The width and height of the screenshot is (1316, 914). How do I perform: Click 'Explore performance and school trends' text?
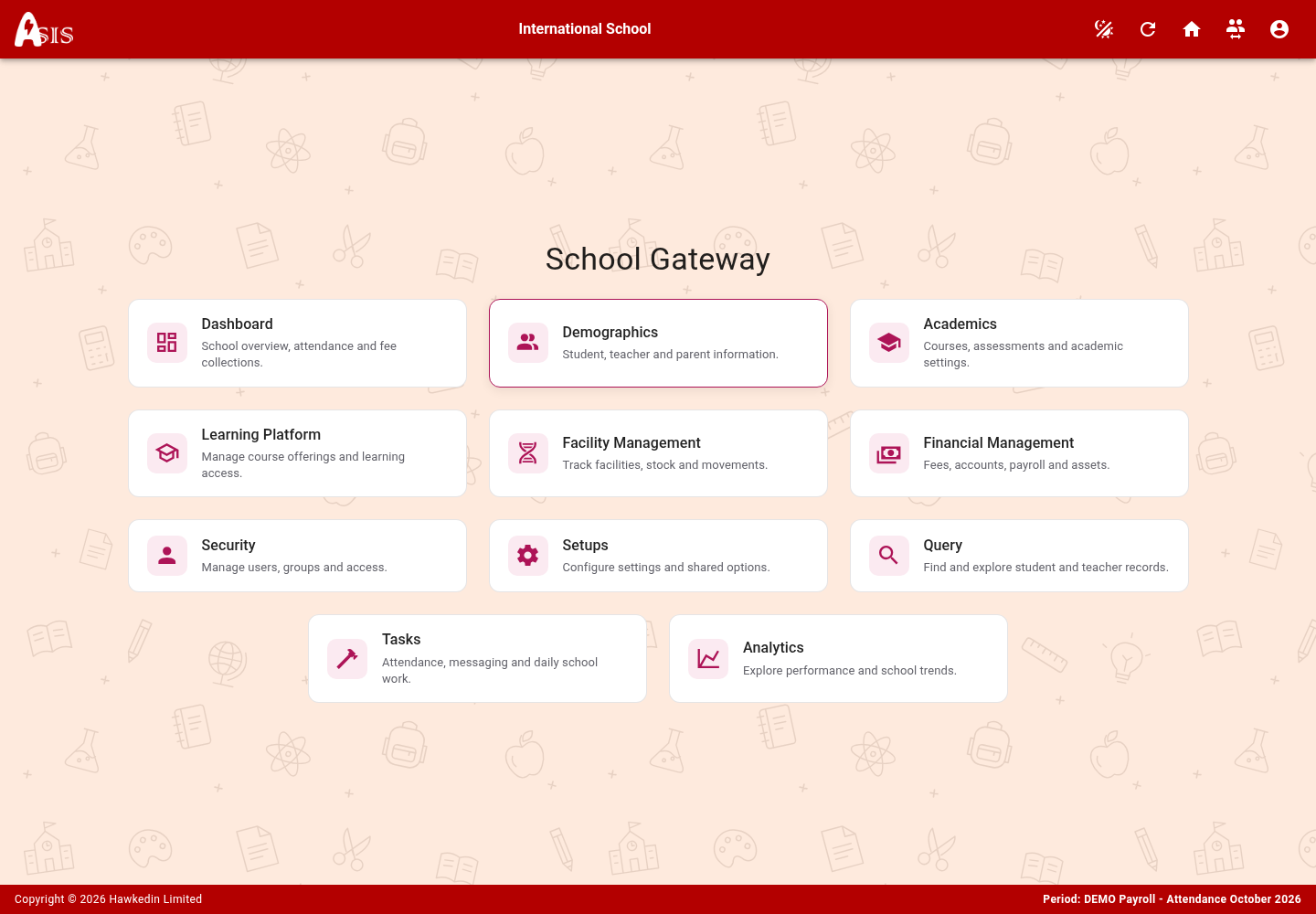click(x=850, y=671)
